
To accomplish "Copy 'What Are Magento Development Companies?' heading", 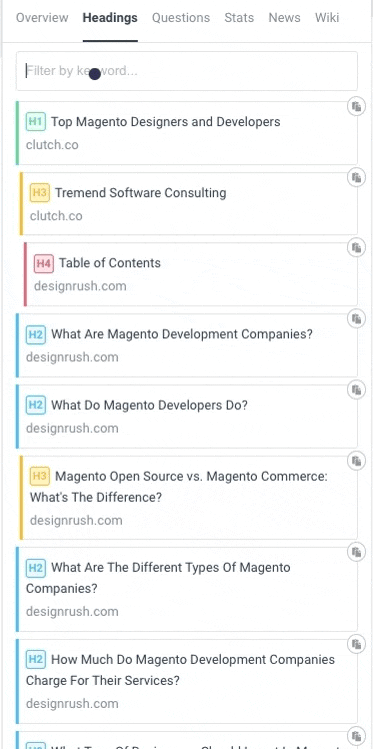I will pos(356,319).
